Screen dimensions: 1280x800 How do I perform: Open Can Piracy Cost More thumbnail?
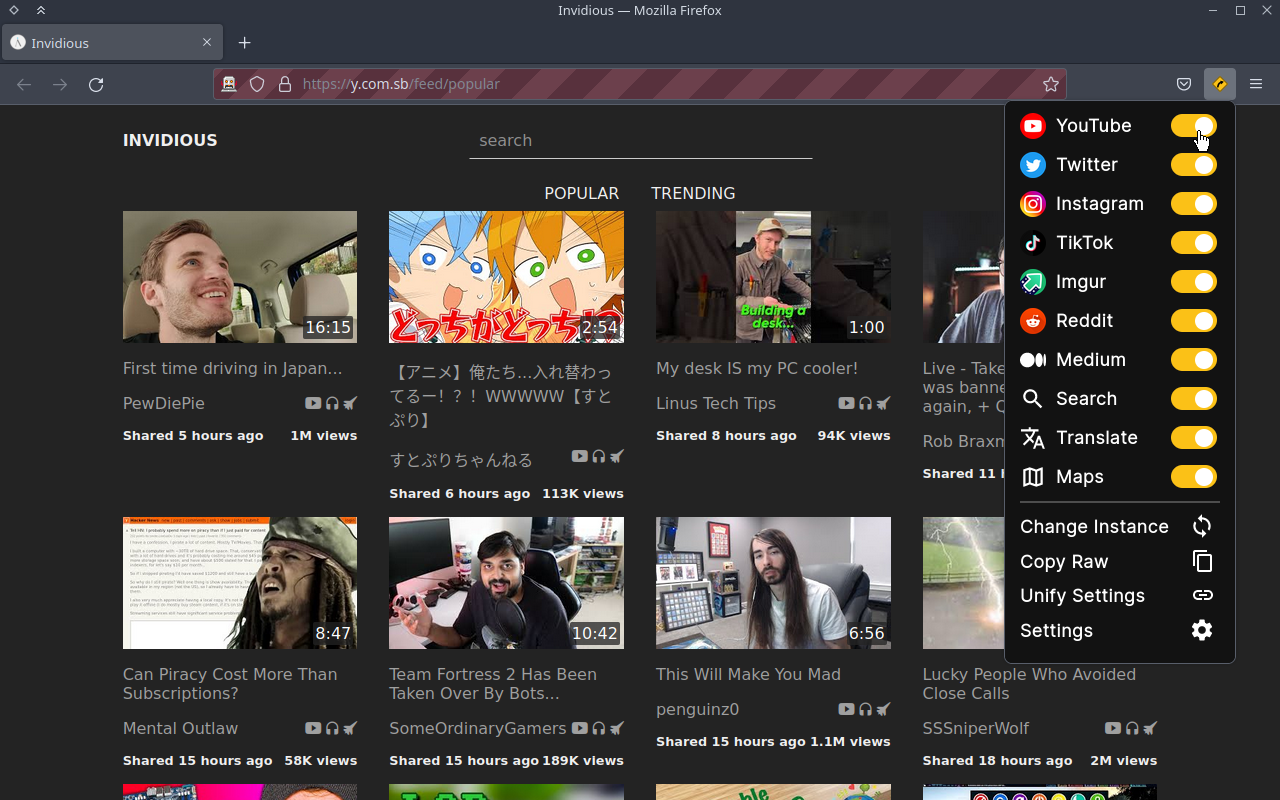(x=240, y=583)
